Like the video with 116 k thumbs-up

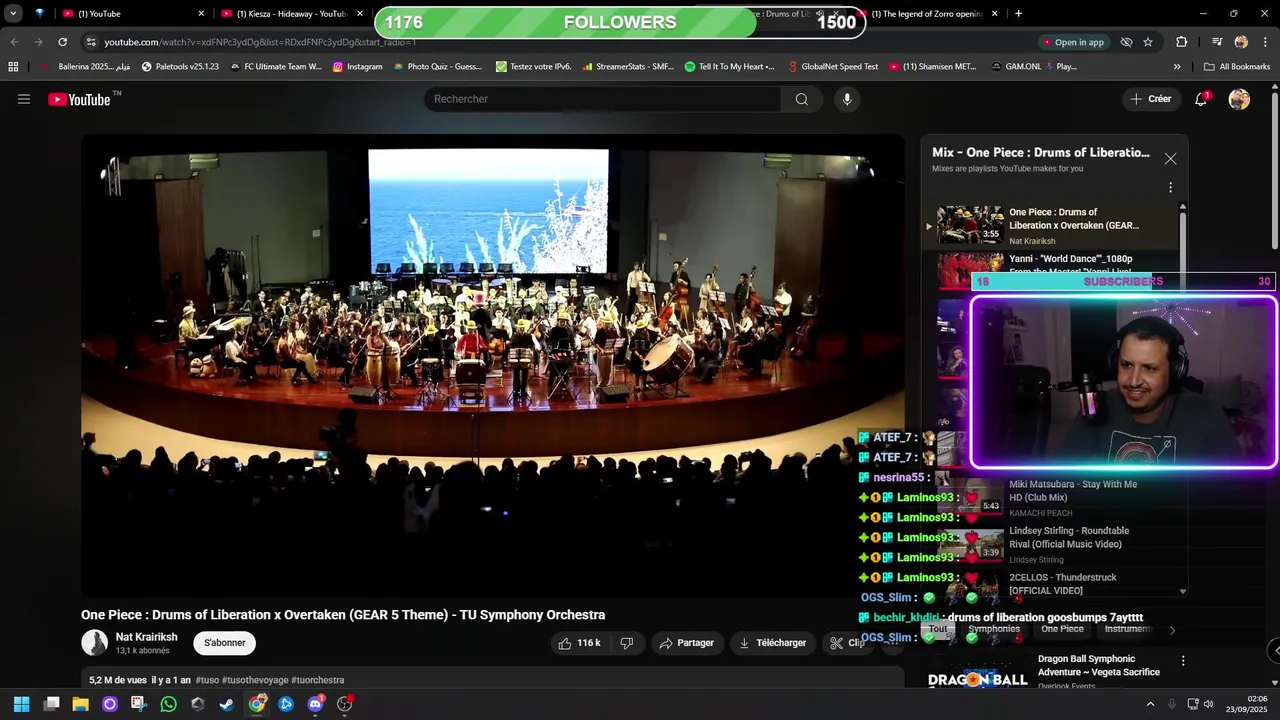tap(580, 643)
